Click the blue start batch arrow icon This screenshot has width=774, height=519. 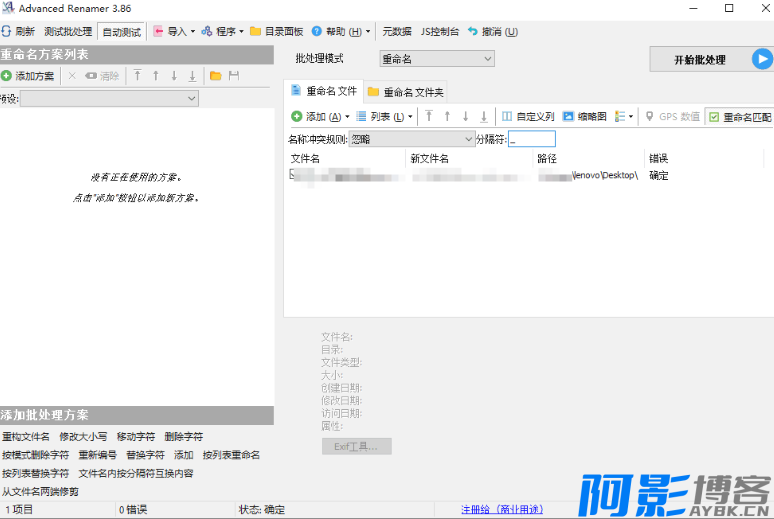762,59
